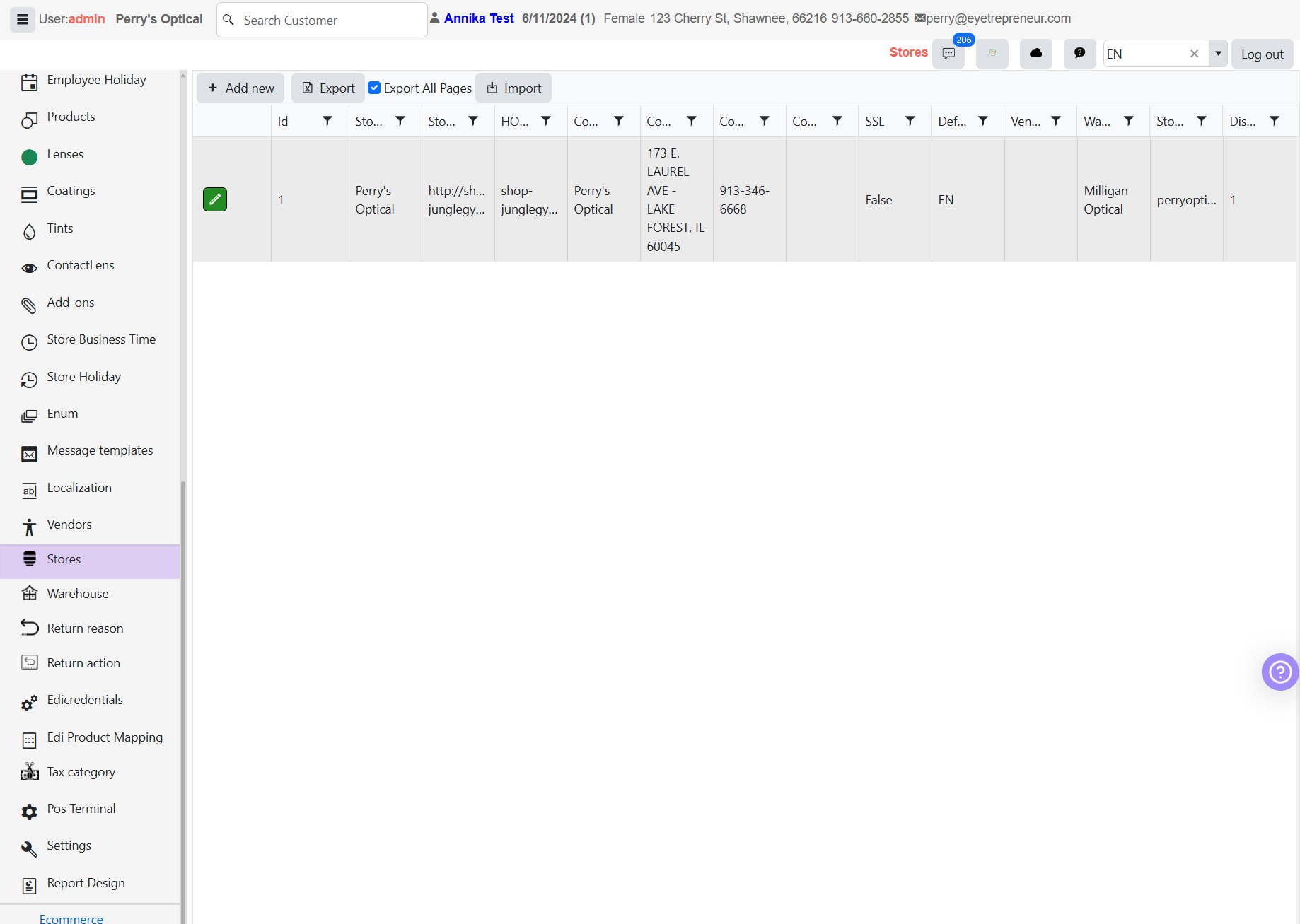Image resolution: width=1300 pixels, height=924 pixels.
Task: Click the Products sidebar icon
Action: click(29, 119)
